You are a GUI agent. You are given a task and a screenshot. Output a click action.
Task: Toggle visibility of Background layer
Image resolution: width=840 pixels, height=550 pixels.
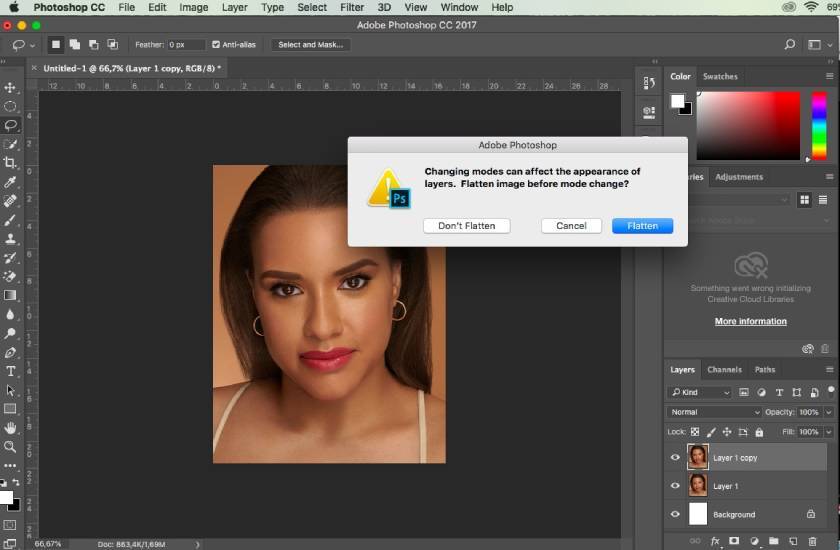[675, 514]
